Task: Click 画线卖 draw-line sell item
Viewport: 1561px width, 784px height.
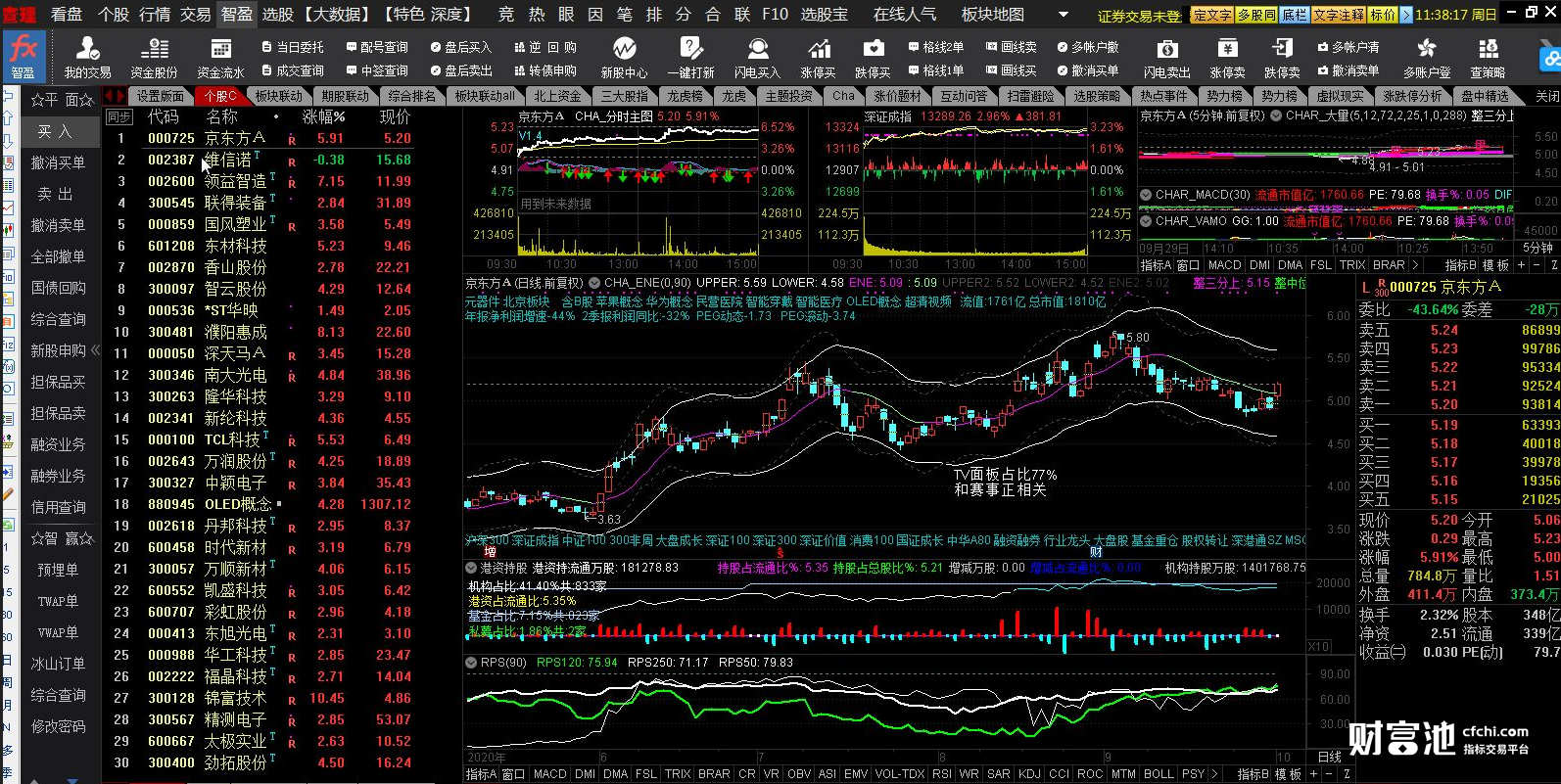Action: (x=1012, y=47)
